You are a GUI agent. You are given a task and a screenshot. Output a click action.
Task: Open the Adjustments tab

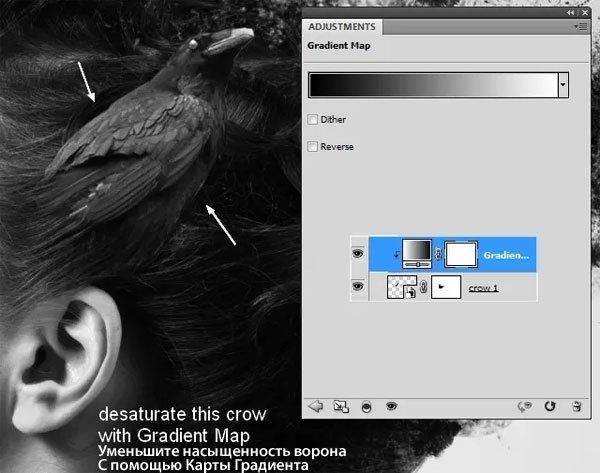[342, 27]
